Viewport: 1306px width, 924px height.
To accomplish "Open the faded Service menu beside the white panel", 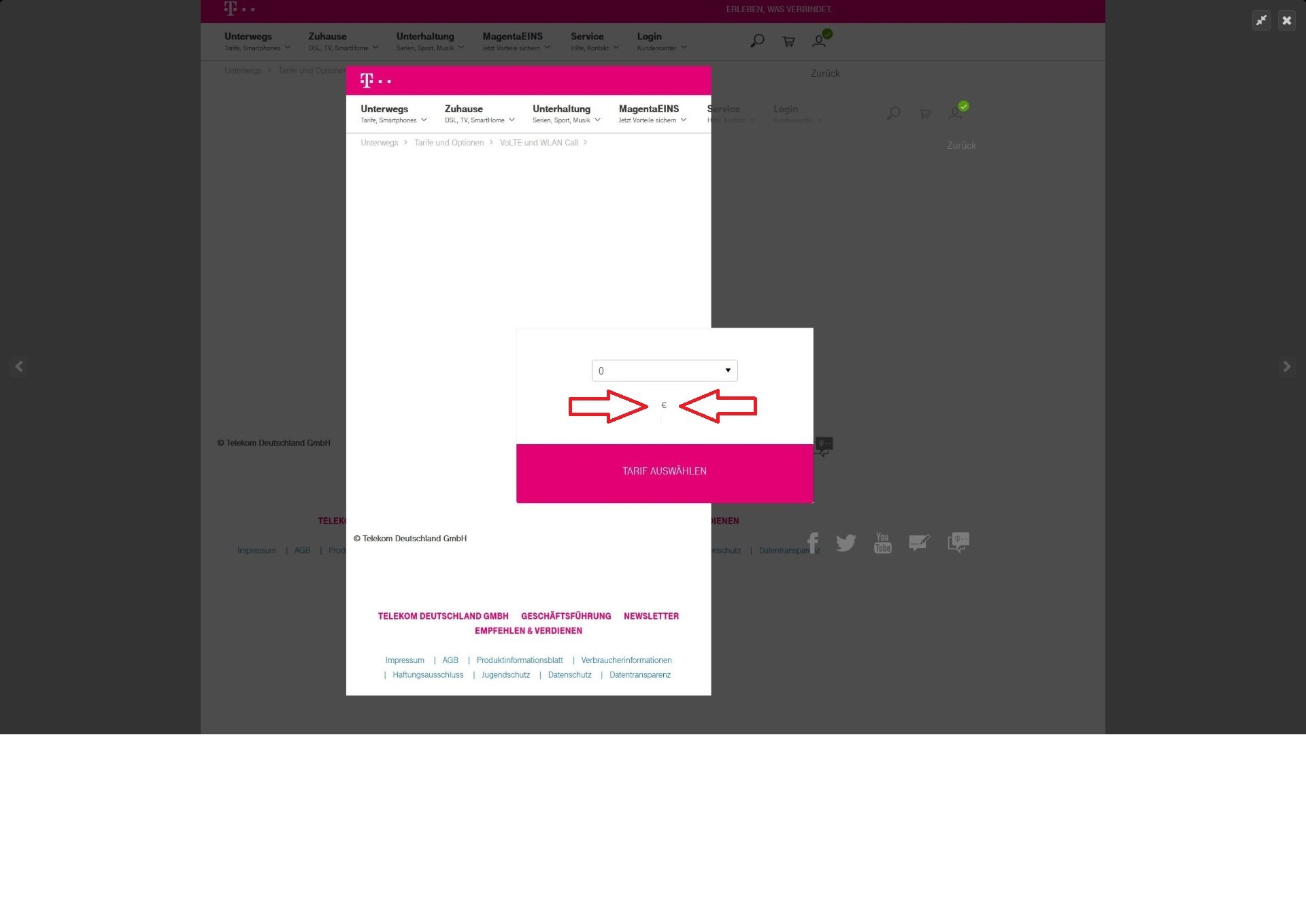I will coord(731,114).
